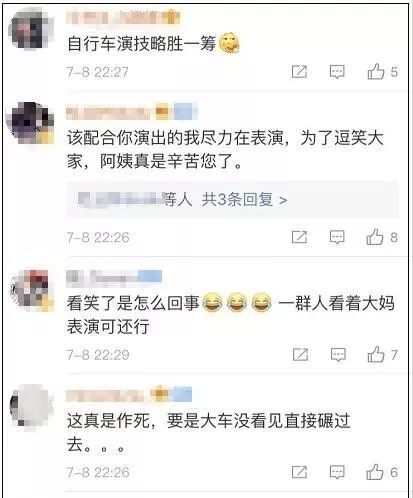
Task: Reply to the 该配合你演出 comment
Action: [337, 237]
